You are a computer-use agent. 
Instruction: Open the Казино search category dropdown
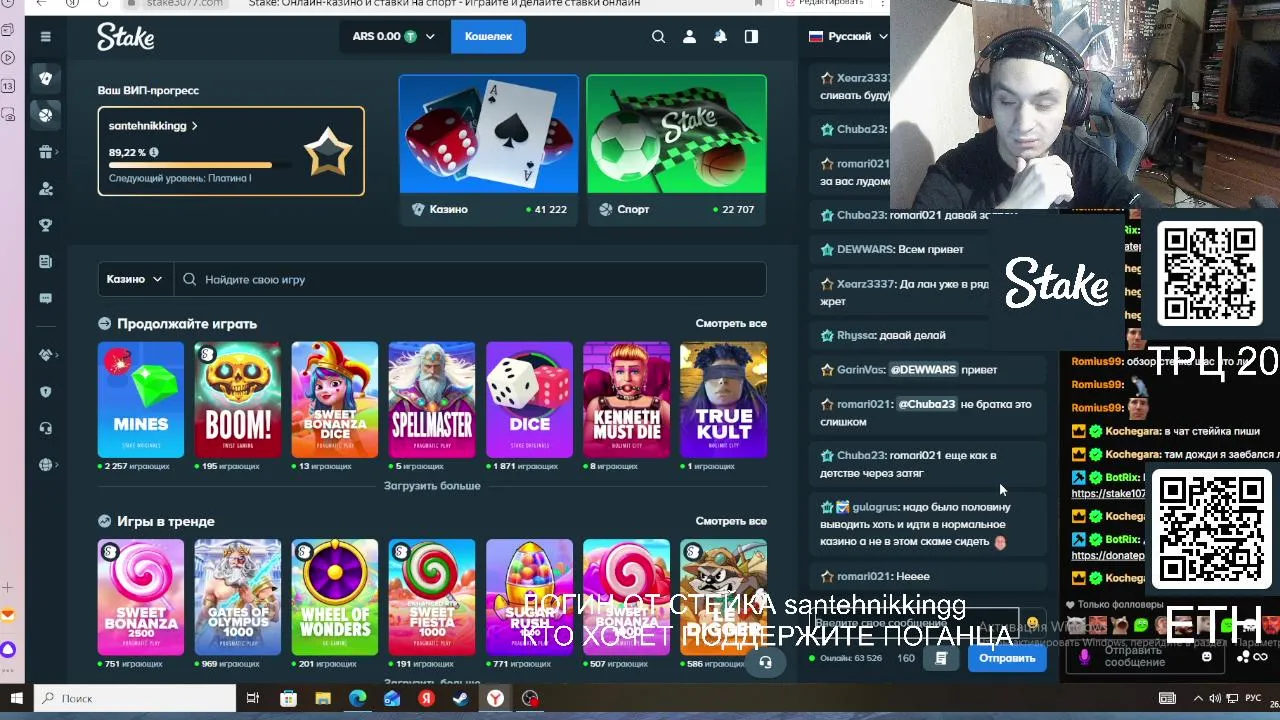point(135,279)
